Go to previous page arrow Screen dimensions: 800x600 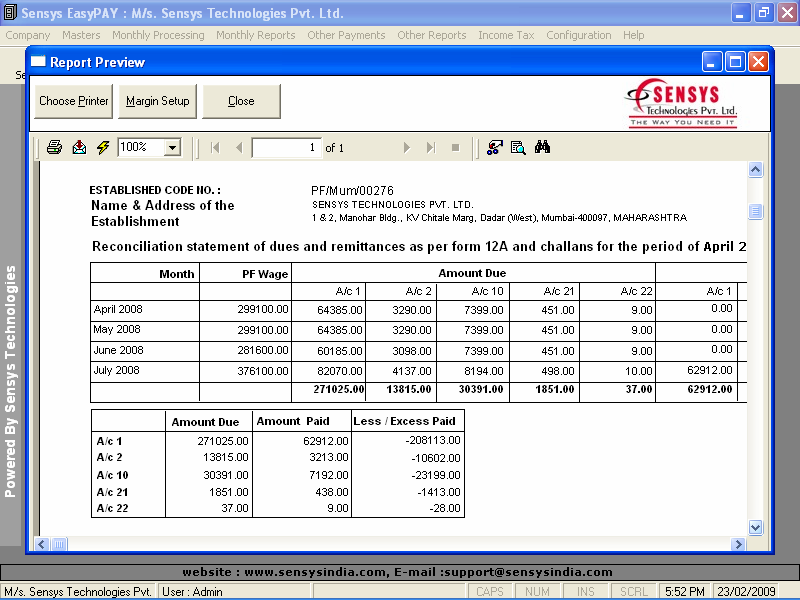tap(239, 148)
